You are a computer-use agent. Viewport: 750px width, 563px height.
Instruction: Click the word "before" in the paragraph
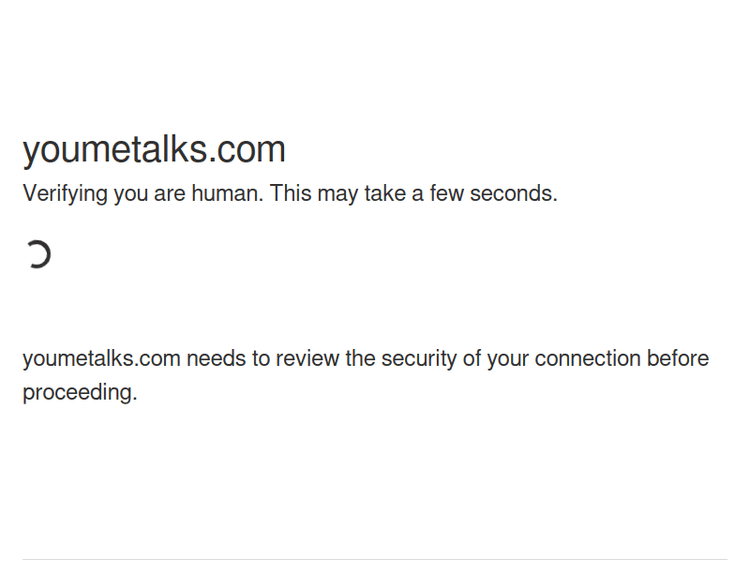678,358
